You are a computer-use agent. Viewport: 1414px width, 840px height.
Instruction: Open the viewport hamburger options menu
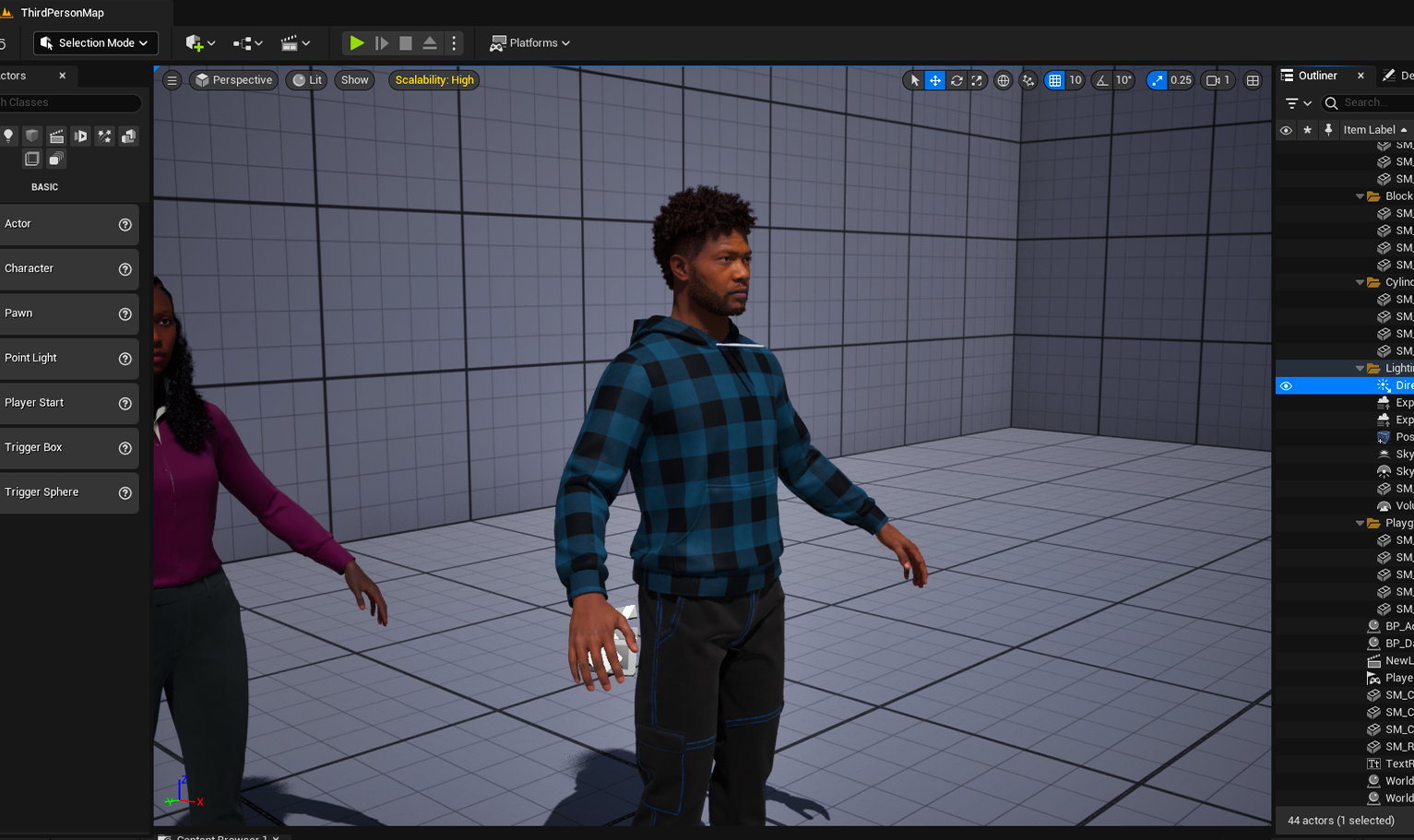(x=172, y=80)
